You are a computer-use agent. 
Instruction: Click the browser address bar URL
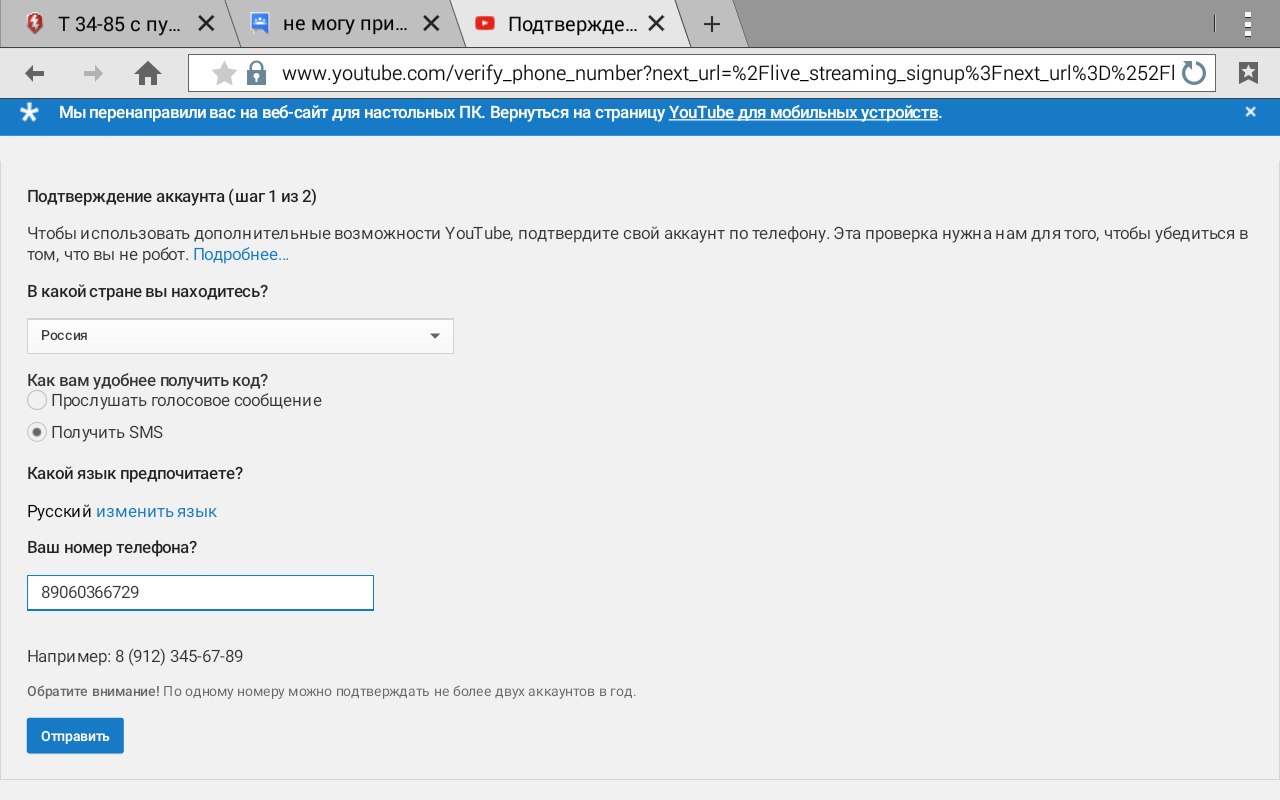(x=728, y=73)
